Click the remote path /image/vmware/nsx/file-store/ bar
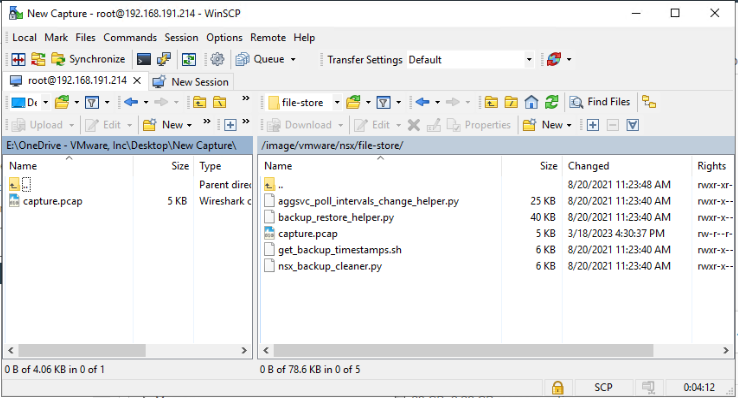738x398 pixels. pyautogui.click(x=497, y=145)
